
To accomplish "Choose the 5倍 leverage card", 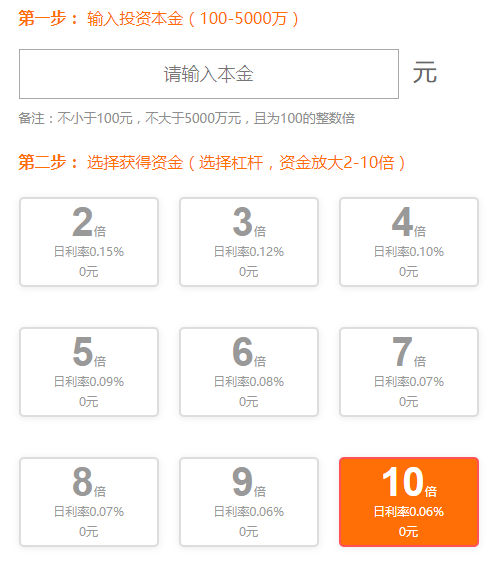I will coord(89,372).
